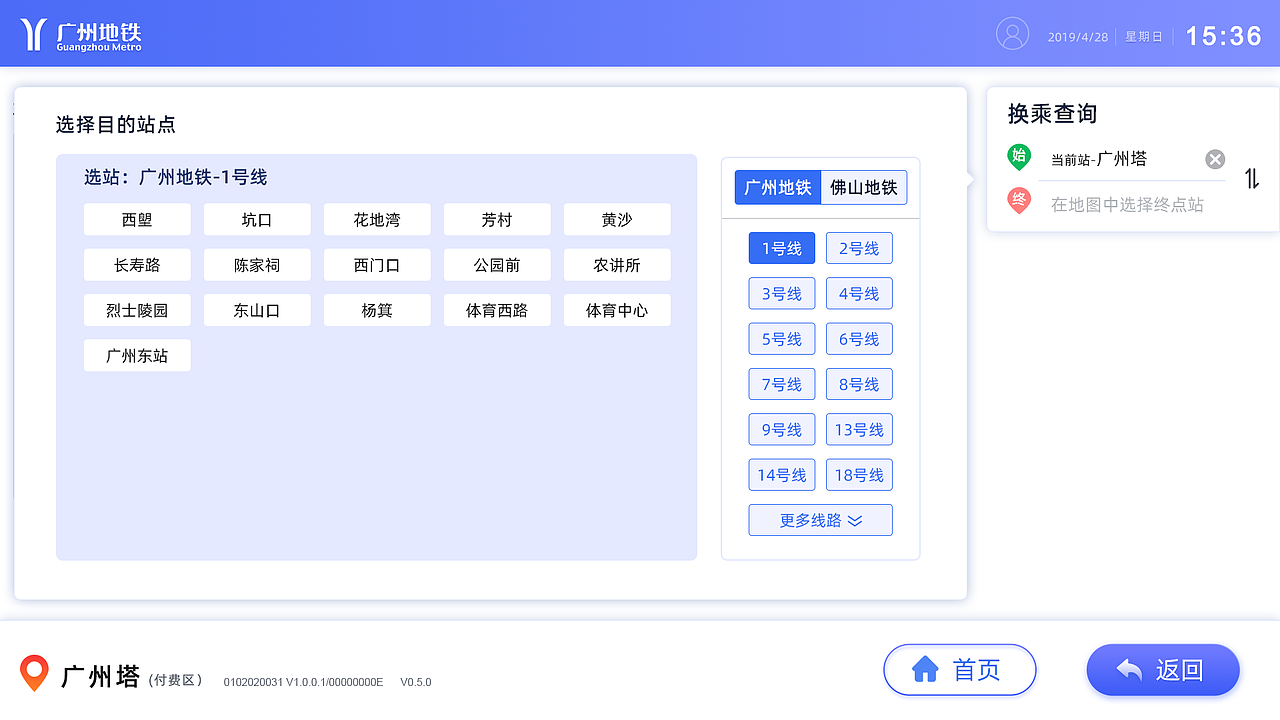Choose the 18号线 line
This screenshot has height=720, width=1280.
pos(859,475)
